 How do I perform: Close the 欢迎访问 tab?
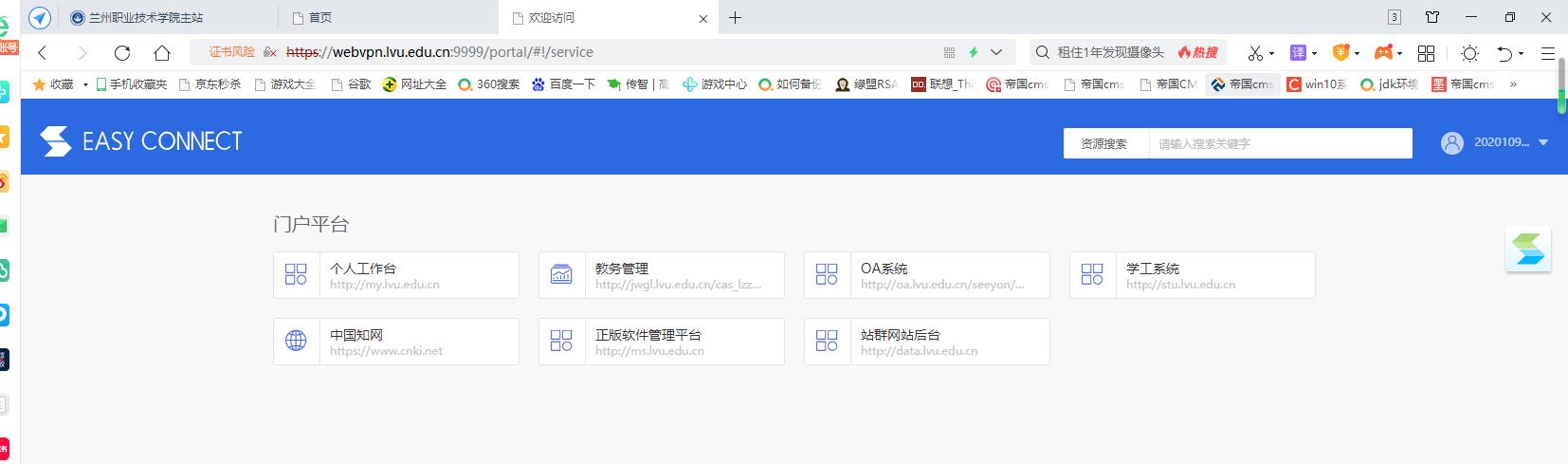[702, 18]
